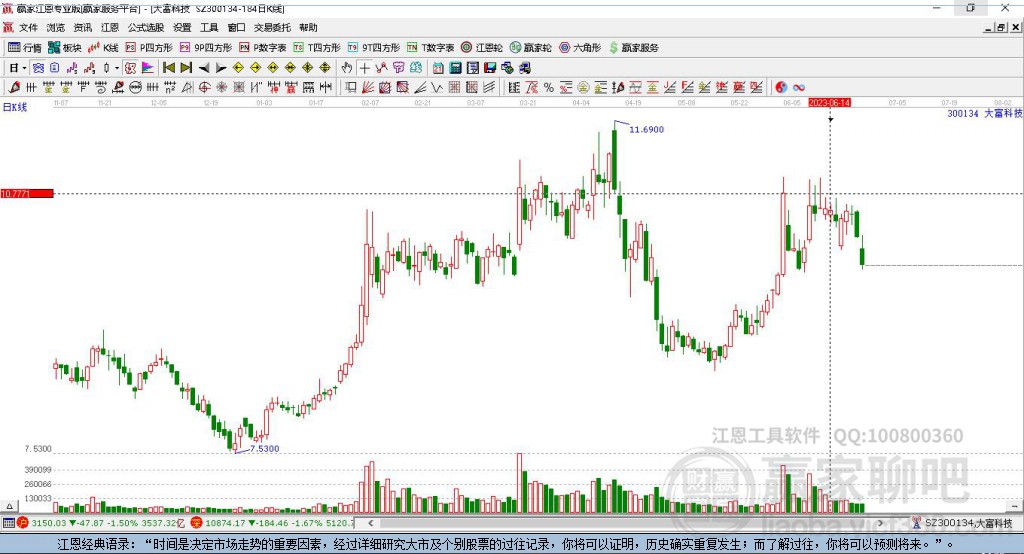Open the P四方形 tool
1024x554 pixels.
pyautogui.click(x=149, y=48)
